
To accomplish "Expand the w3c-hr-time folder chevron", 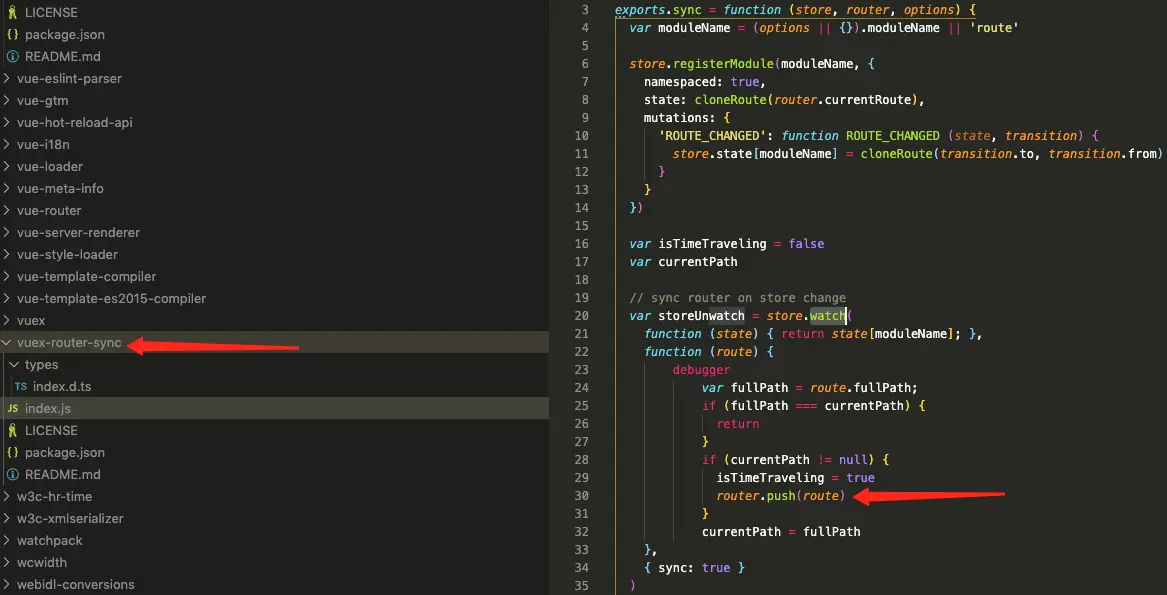I will (7, 497).
